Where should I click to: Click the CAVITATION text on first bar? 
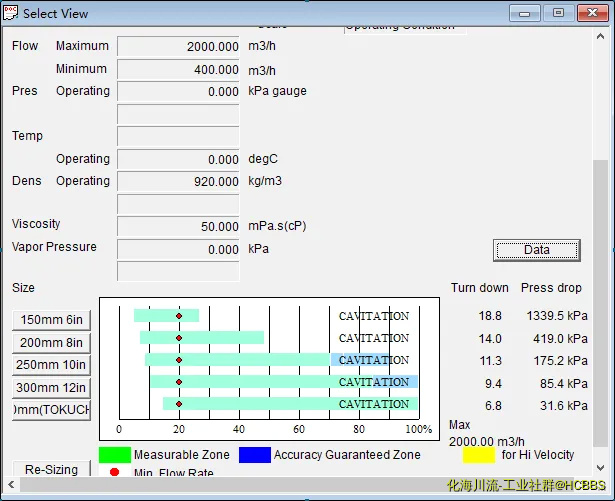click(374, 316)
